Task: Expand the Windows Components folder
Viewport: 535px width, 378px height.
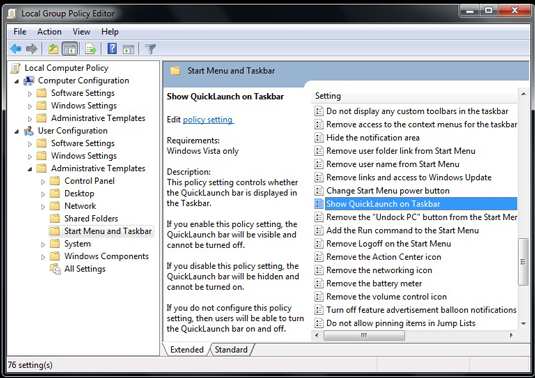Action: tap(43, 257)
